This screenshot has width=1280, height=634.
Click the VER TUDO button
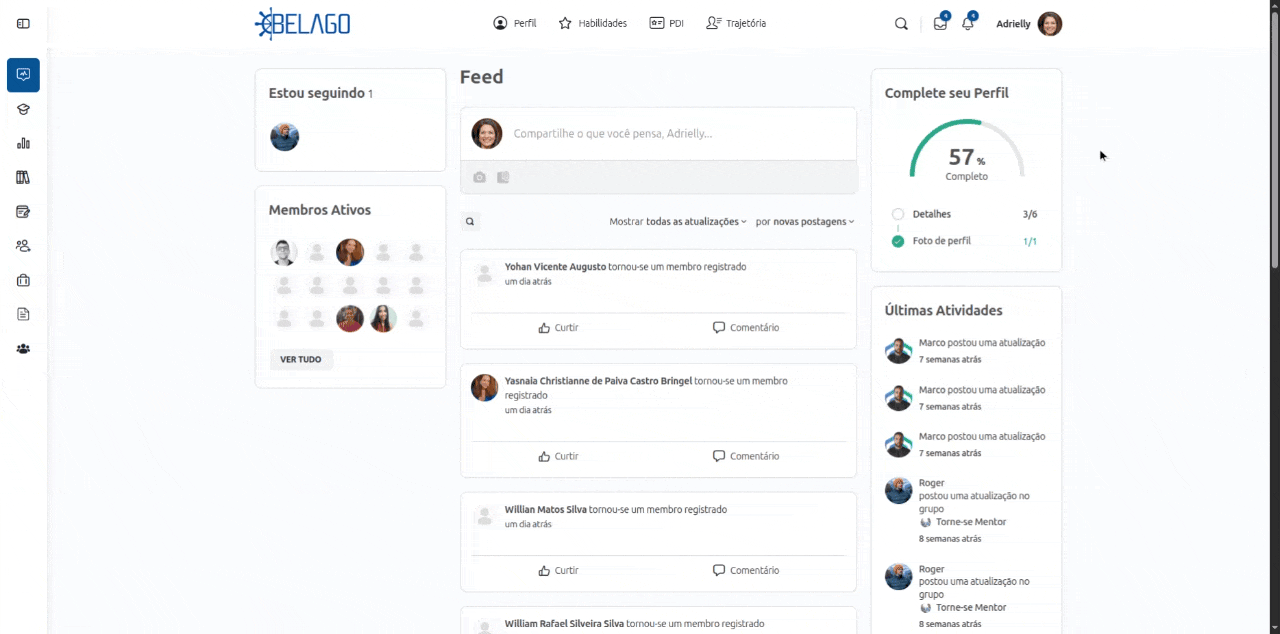[301, 359]
